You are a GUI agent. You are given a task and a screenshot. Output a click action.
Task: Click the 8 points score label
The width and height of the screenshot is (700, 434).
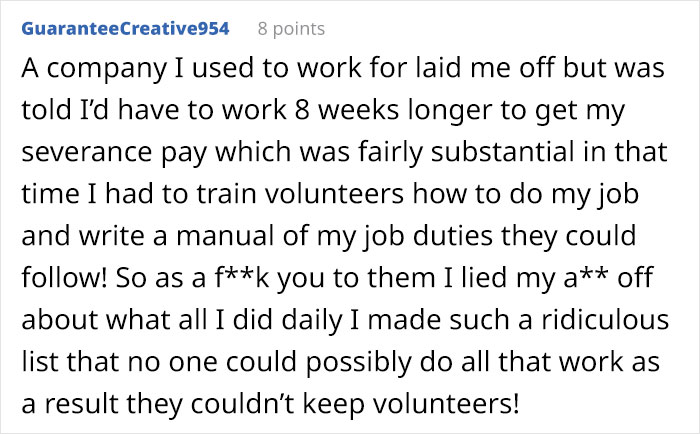click(291, 28)
